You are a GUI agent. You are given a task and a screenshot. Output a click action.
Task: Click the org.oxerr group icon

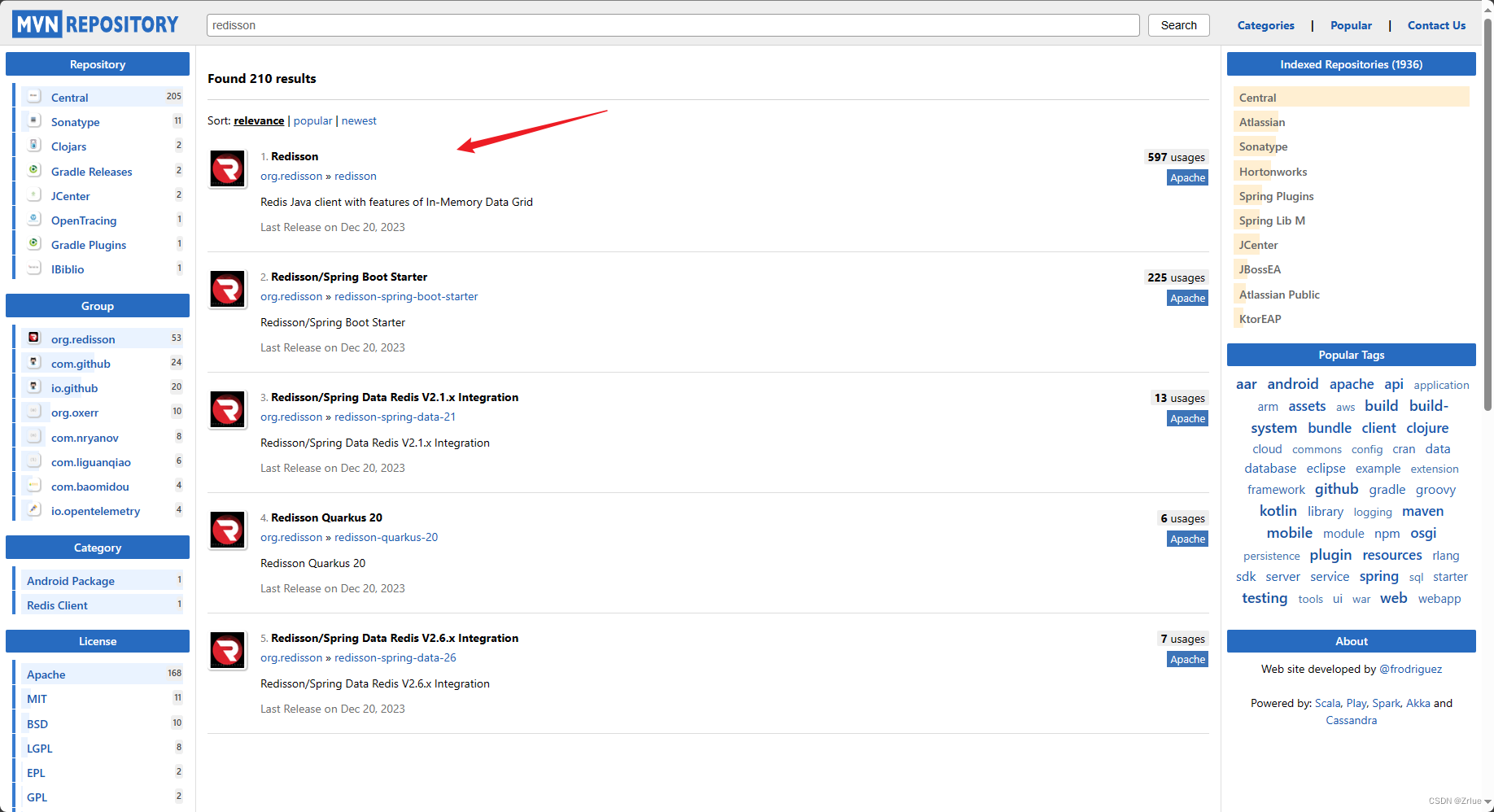coord(34,411)
